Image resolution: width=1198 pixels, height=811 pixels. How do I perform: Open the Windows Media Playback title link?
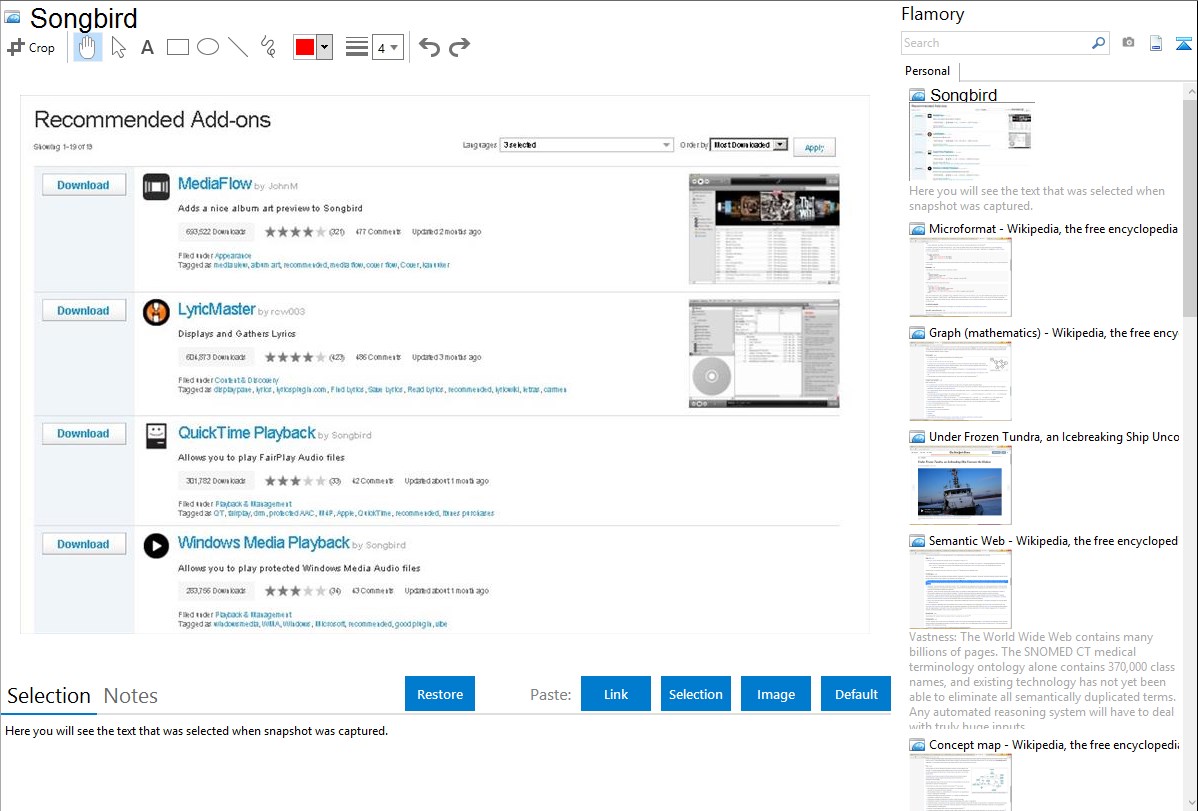pos(264,543)
